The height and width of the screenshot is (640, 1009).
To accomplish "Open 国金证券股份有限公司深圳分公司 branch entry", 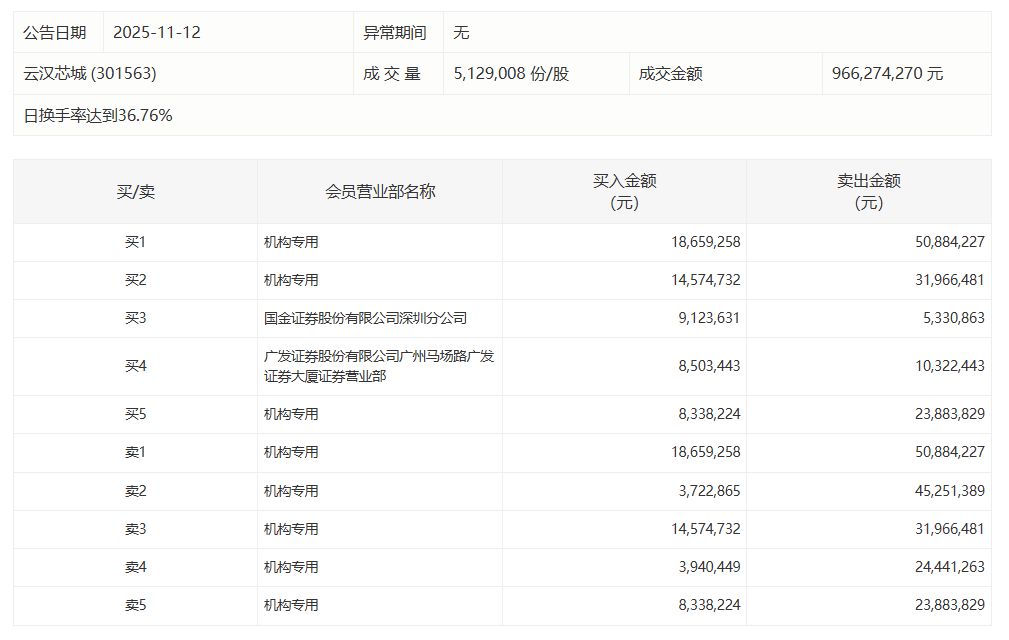I will [x=365, y=319].
